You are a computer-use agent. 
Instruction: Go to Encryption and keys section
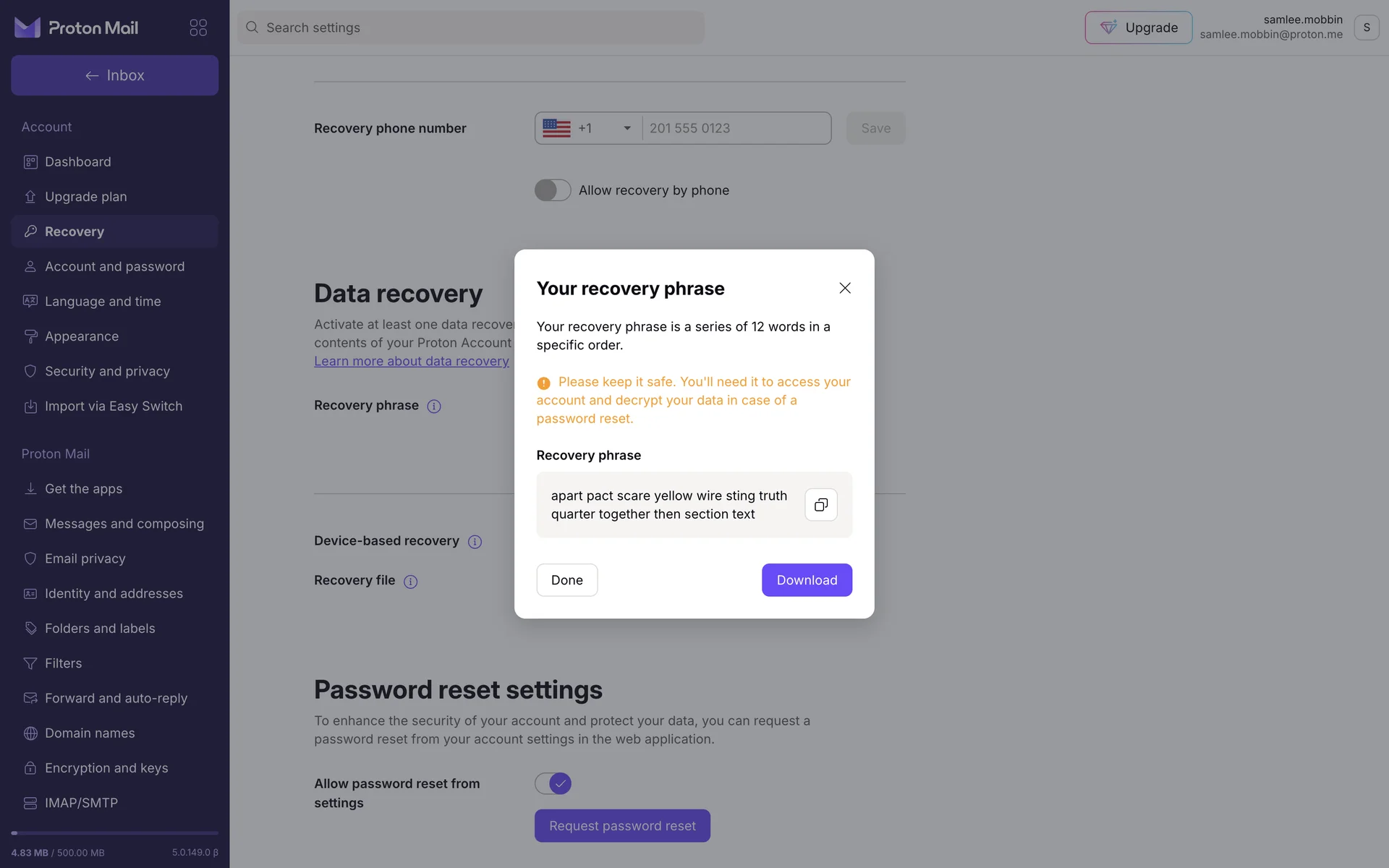pyautogui.click(x=106, y=768)
